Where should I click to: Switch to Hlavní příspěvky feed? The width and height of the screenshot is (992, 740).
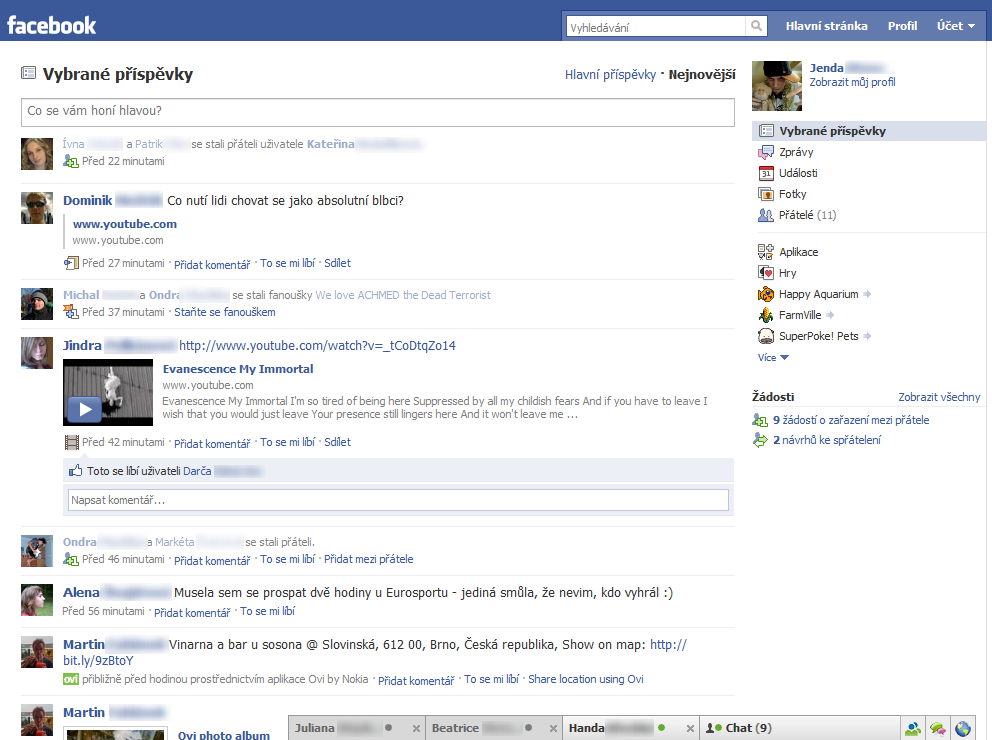pos(610,75)
